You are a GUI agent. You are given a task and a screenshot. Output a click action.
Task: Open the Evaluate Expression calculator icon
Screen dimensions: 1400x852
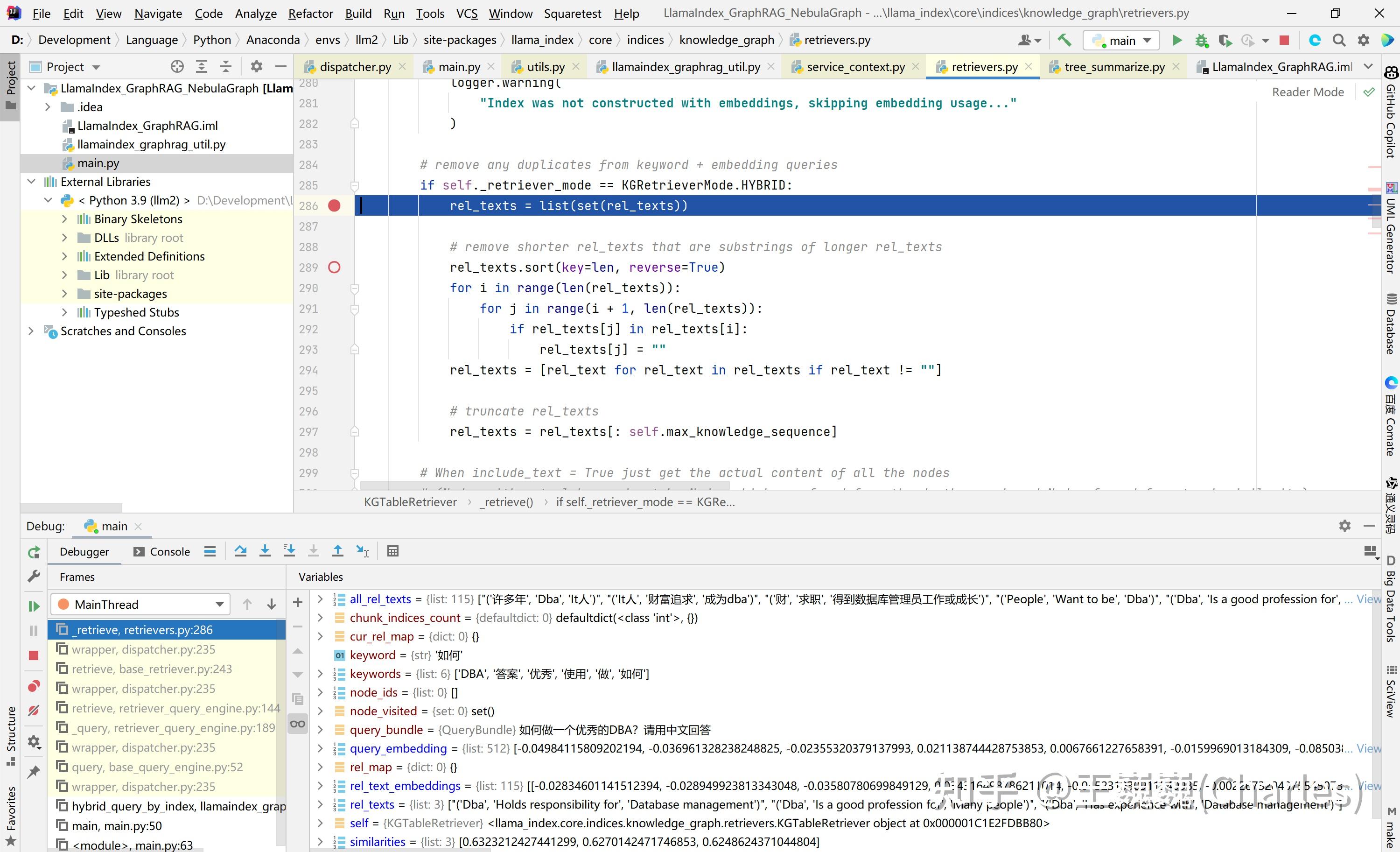392,551
